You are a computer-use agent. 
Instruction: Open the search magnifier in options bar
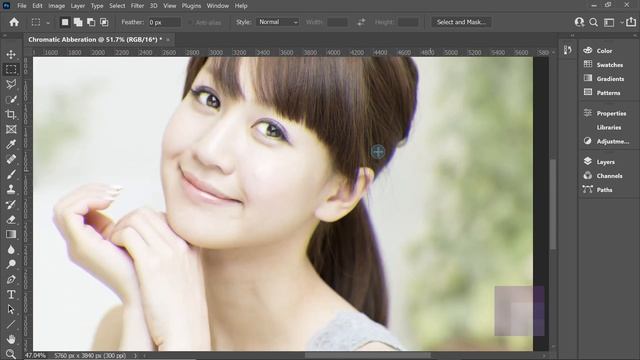[x=593, y=22]
